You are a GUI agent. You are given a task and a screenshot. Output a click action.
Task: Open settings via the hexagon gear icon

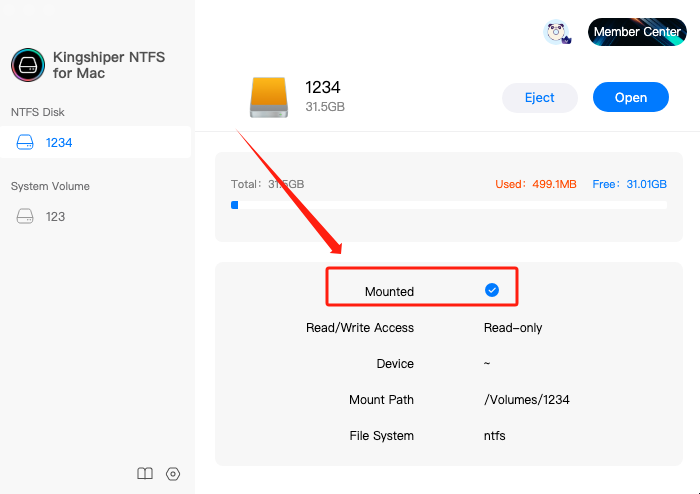[173, 473]
